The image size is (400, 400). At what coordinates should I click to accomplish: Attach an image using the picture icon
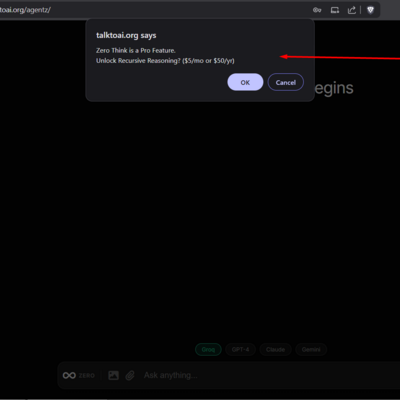point(113,375)
